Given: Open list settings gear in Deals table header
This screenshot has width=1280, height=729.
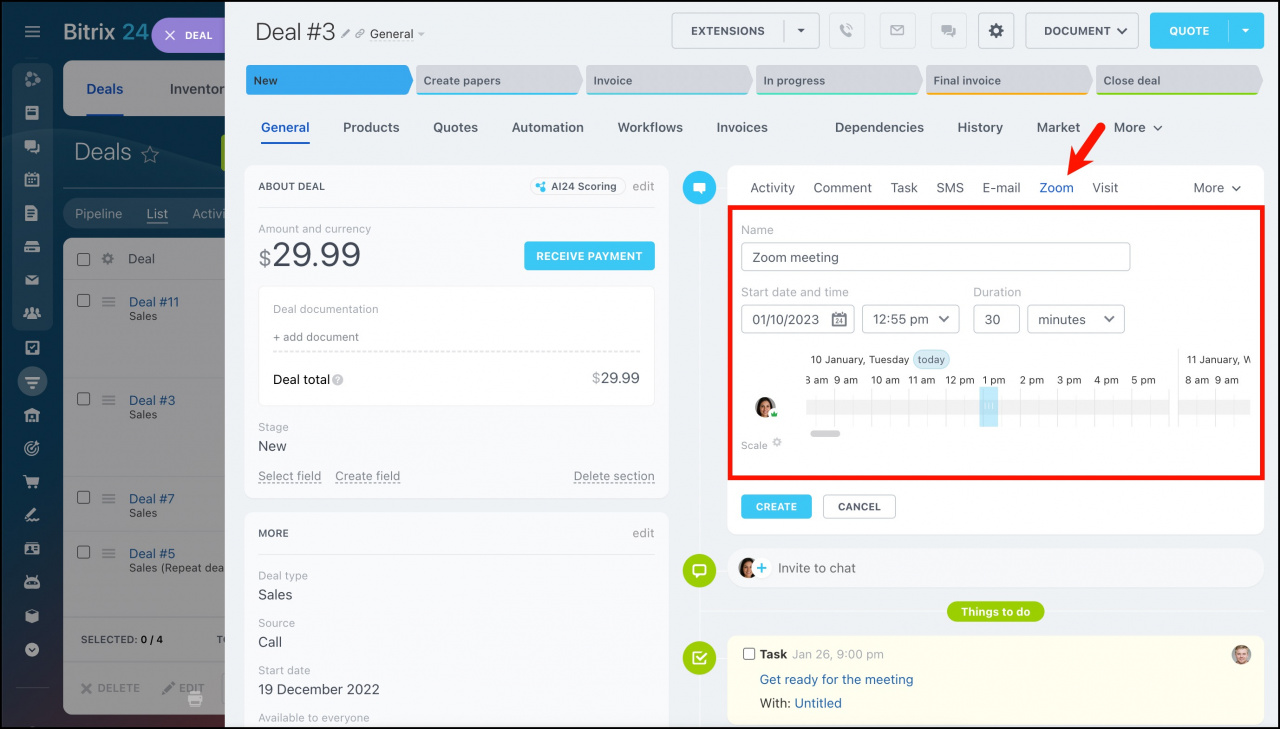Looking at the screenshot, I should tap(108, 259).
